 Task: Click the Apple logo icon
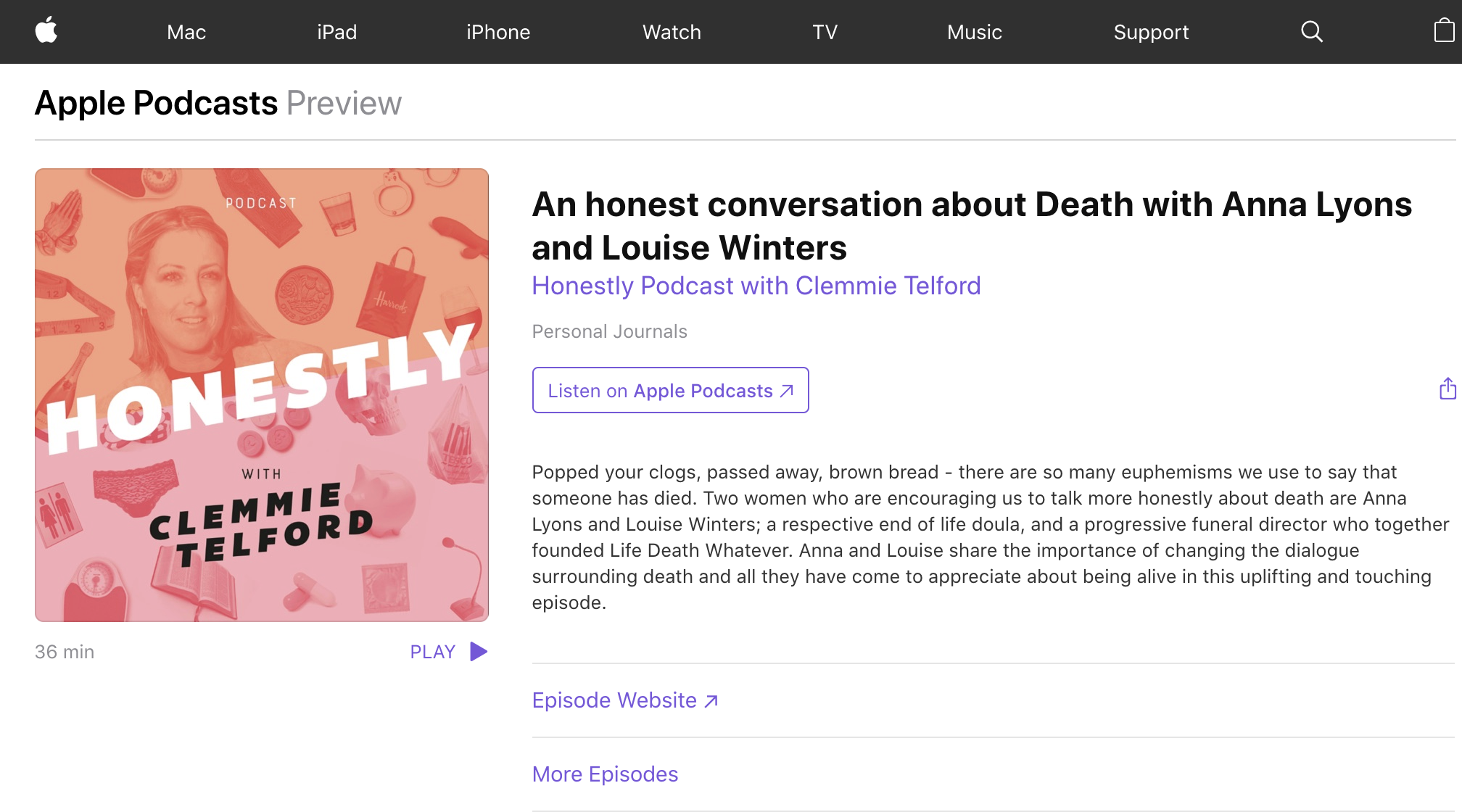point(46,31)
